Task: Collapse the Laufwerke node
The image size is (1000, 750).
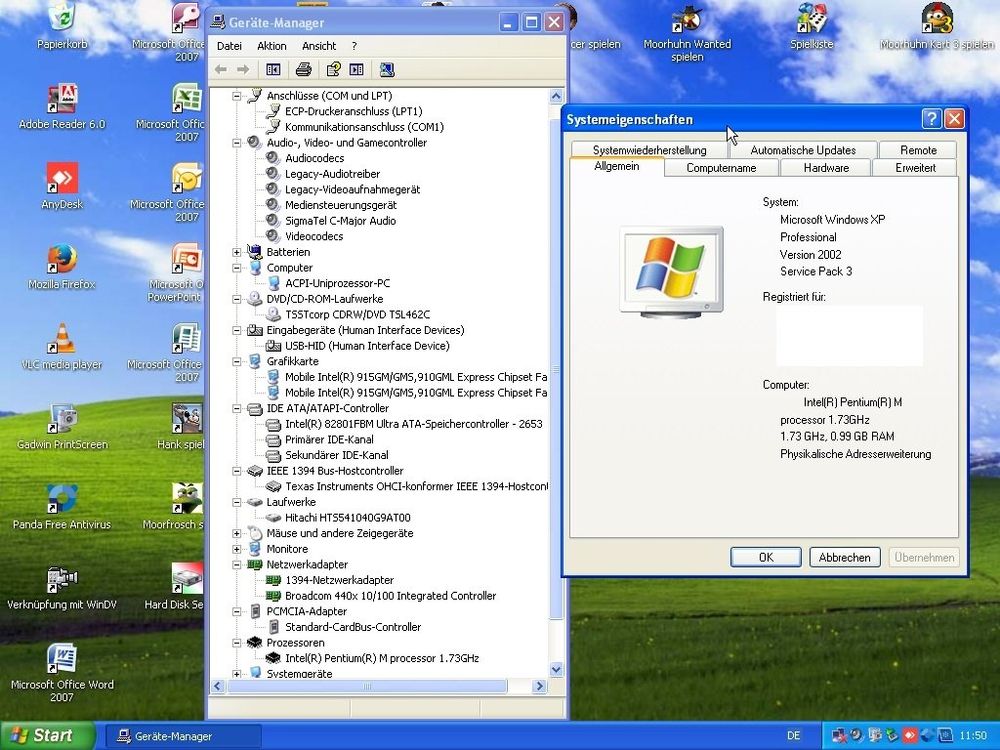Action: [x=237, y=503]
